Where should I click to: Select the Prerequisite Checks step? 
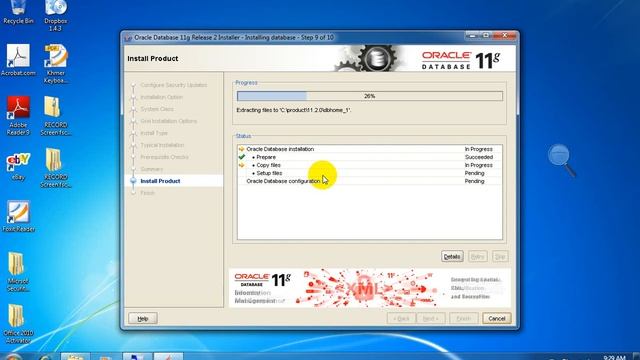click(164, 157)
